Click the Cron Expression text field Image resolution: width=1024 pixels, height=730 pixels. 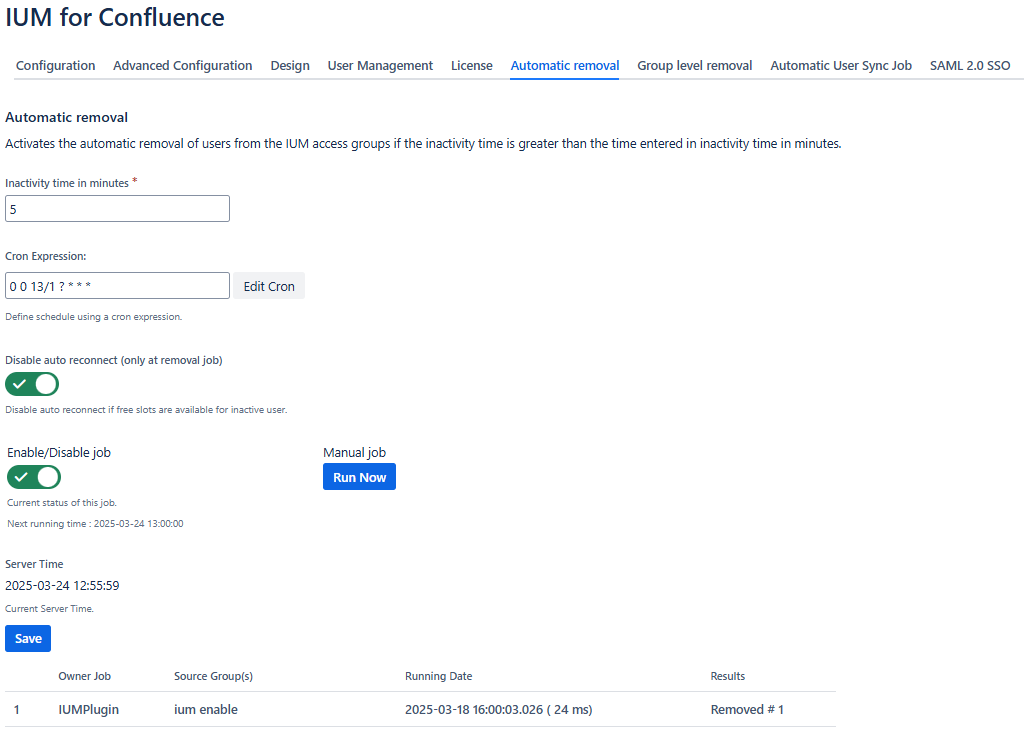(x=117, y=286)
